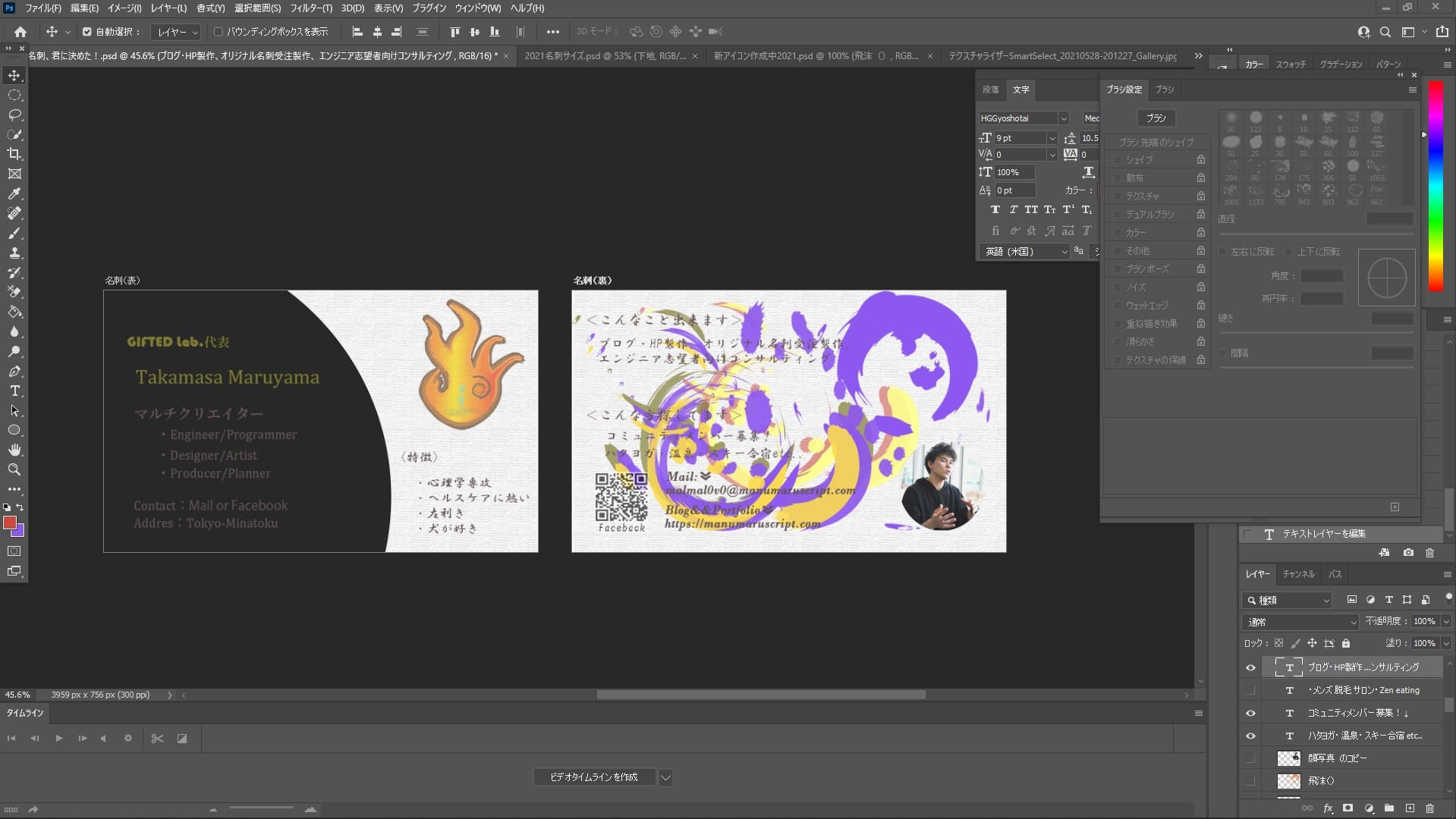Click the horizontal canvas scrollbar
This screenshot has width=1456, height=819.
760,695
